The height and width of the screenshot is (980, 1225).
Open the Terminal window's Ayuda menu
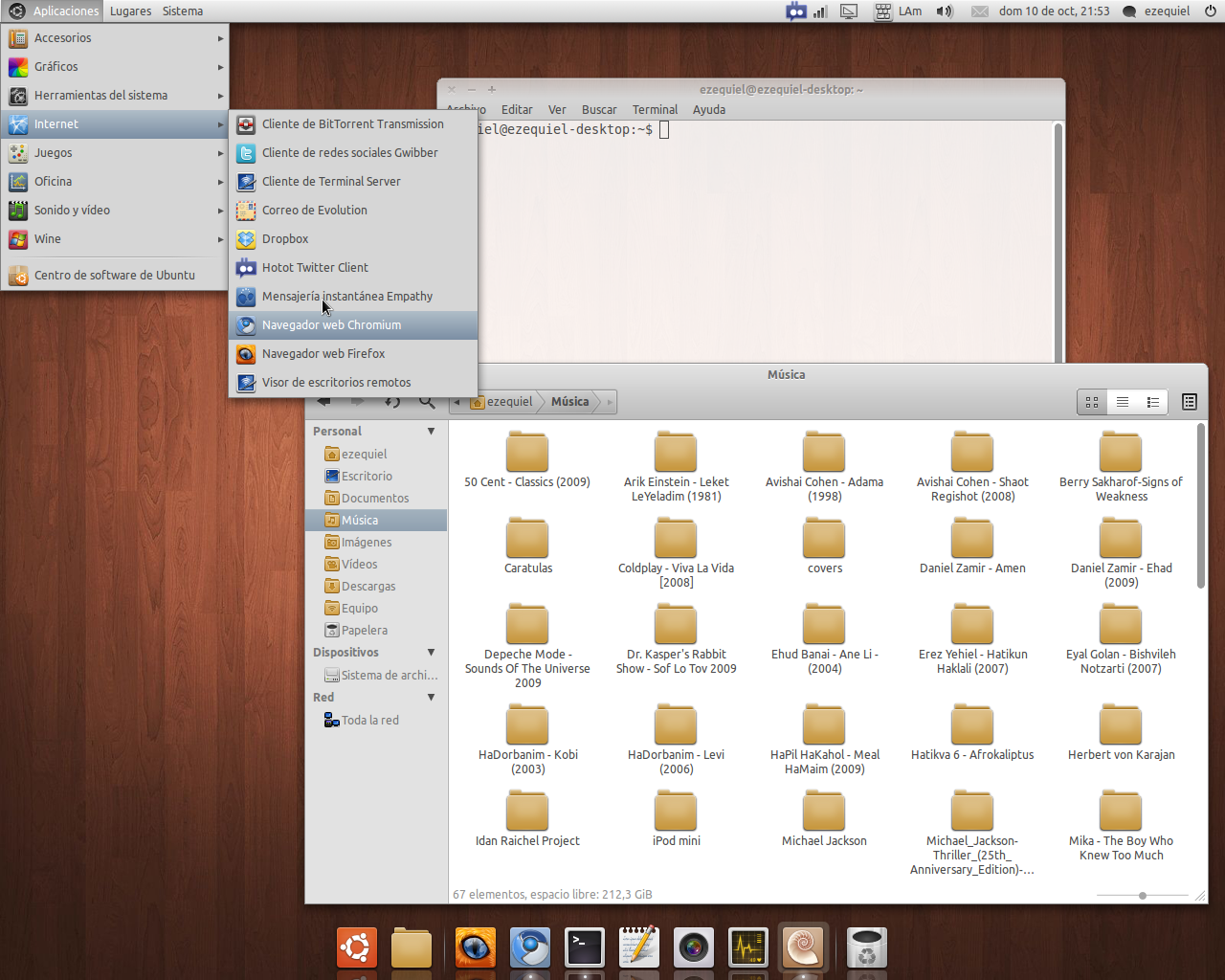pyautogui.click(x=709, y=110)
